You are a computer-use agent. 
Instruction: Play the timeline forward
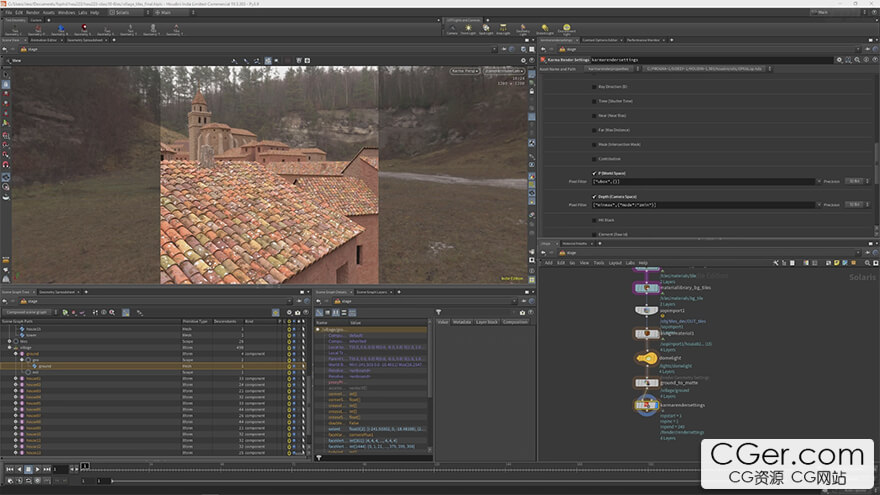click(x=38, y=469)
